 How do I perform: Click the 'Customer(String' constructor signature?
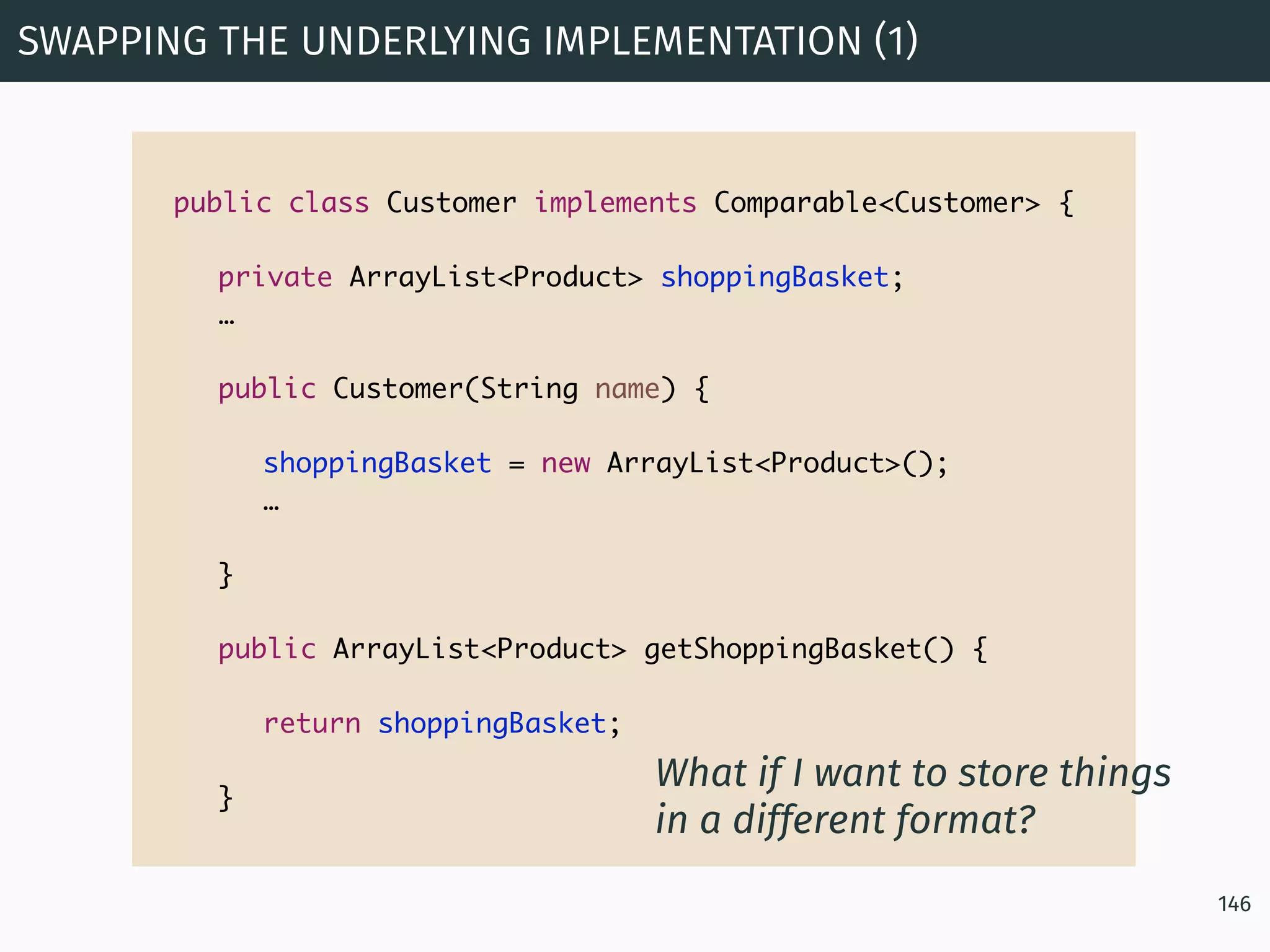pyautogui.click(x=455, y=389)
